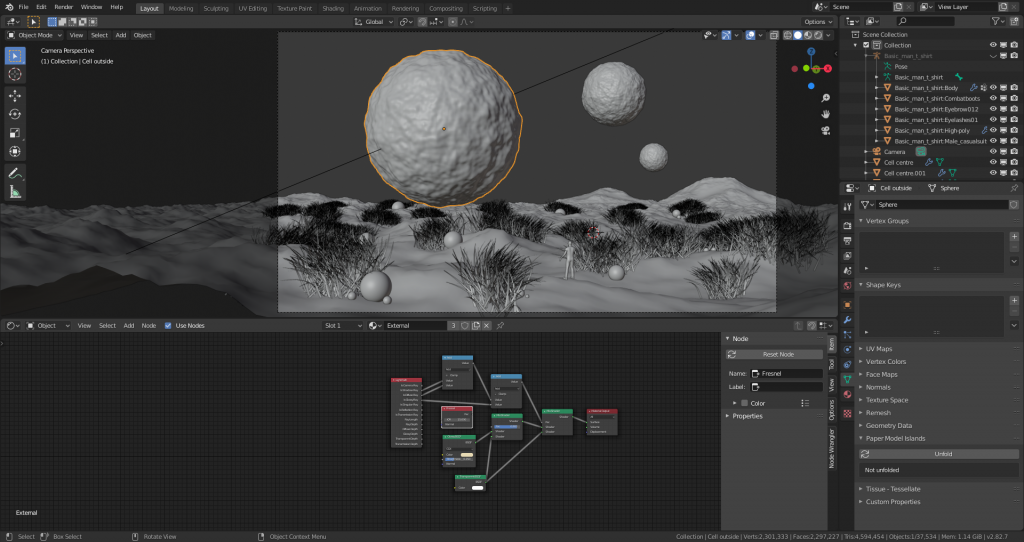
Task: Click the viewport zoom magnifier icon
Action: coord(825,98)
